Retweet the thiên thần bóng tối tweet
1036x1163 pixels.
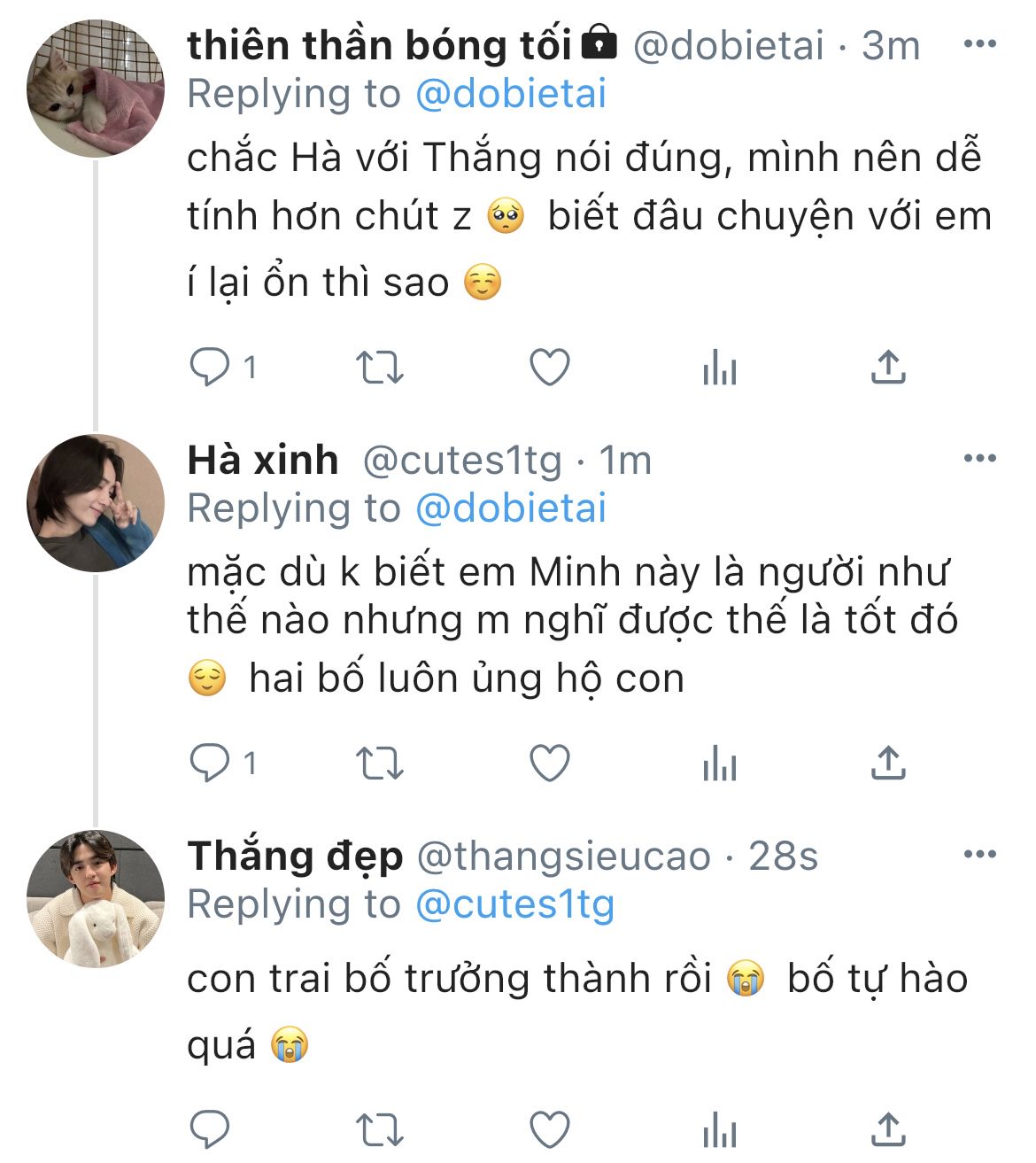tap(379, 367)
